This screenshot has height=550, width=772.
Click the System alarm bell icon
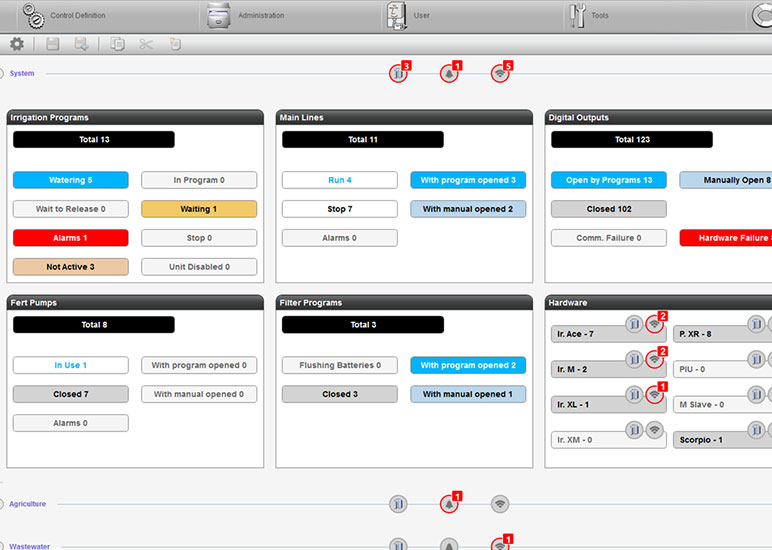tap(449, 73)
